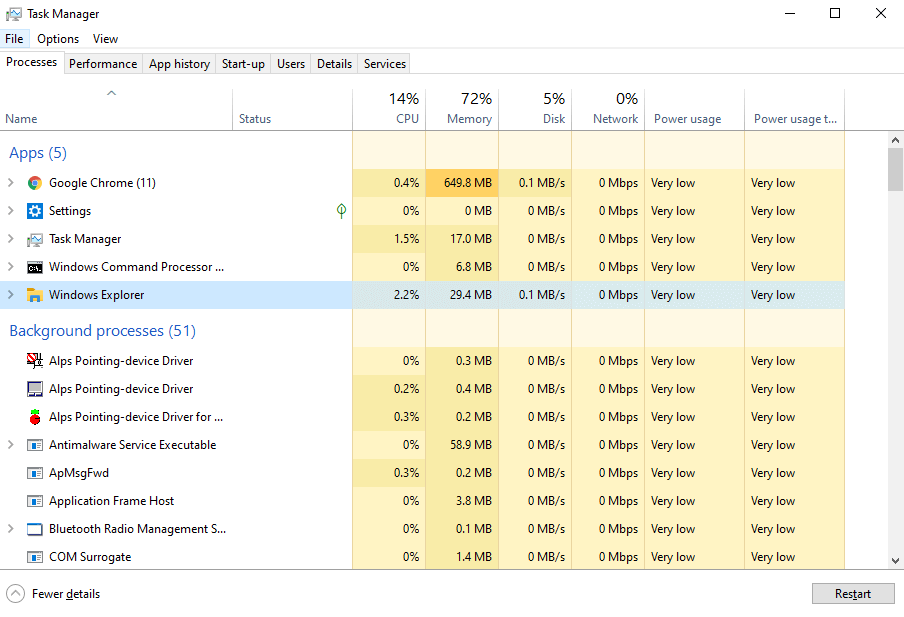904x617 pixels.
Task: Collapse the view via Fewer details arrow
Action: click(14, 593)
